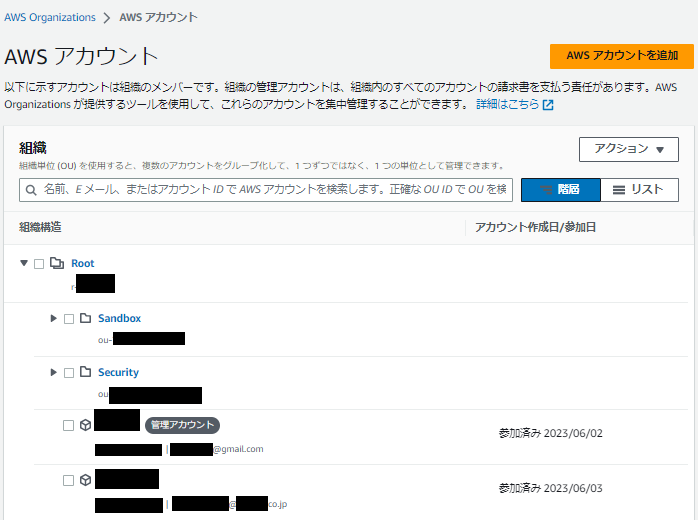
Task: Click the 参加済み 2023/06/02 date text
Action: tap(551, 433)
